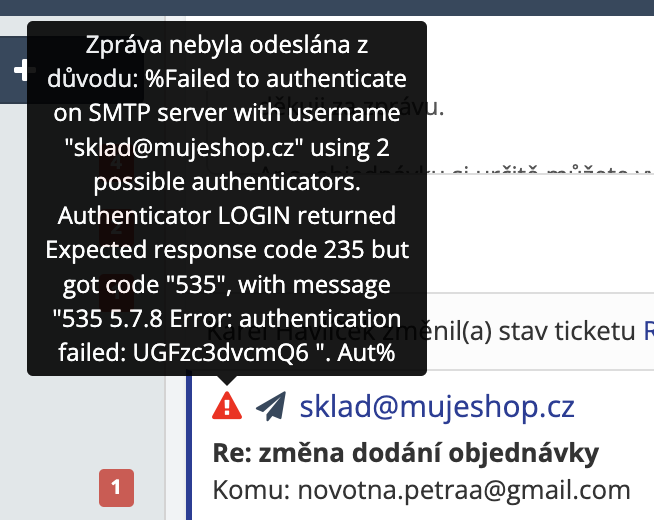This screenshot has height=520, width=654.
Task: Click the tooltip's arrow pointer above warning icon
Action: [227, 380]
